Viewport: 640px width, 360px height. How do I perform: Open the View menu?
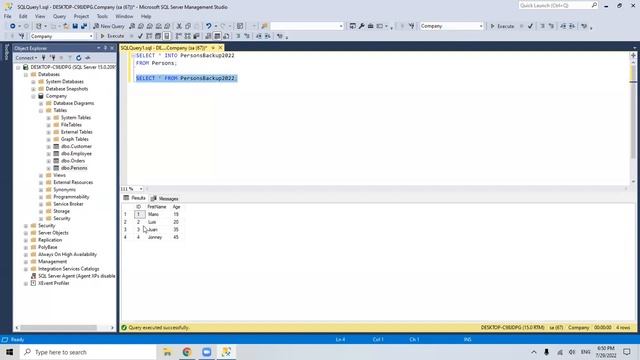click(x=40, y=16)
